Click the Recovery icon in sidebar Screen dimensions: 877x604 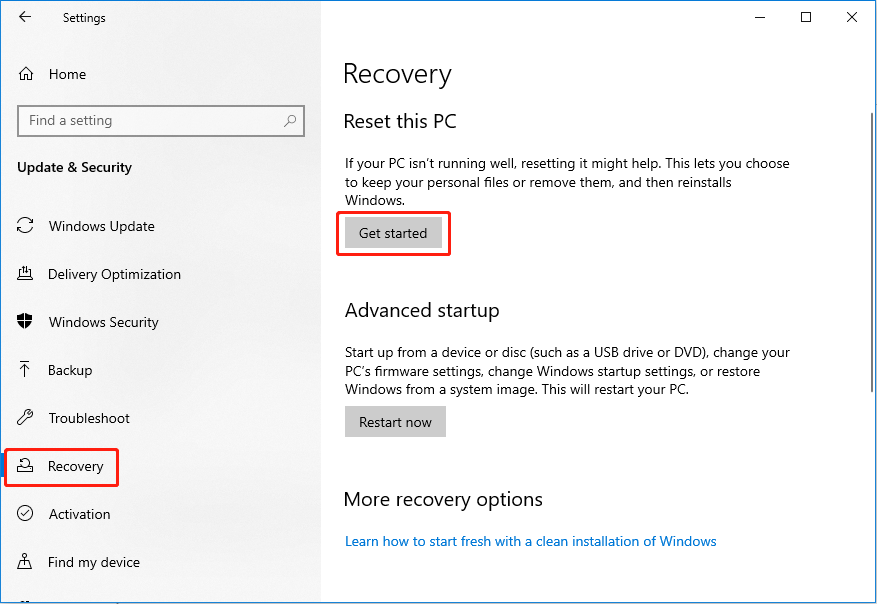coord(26,466)
